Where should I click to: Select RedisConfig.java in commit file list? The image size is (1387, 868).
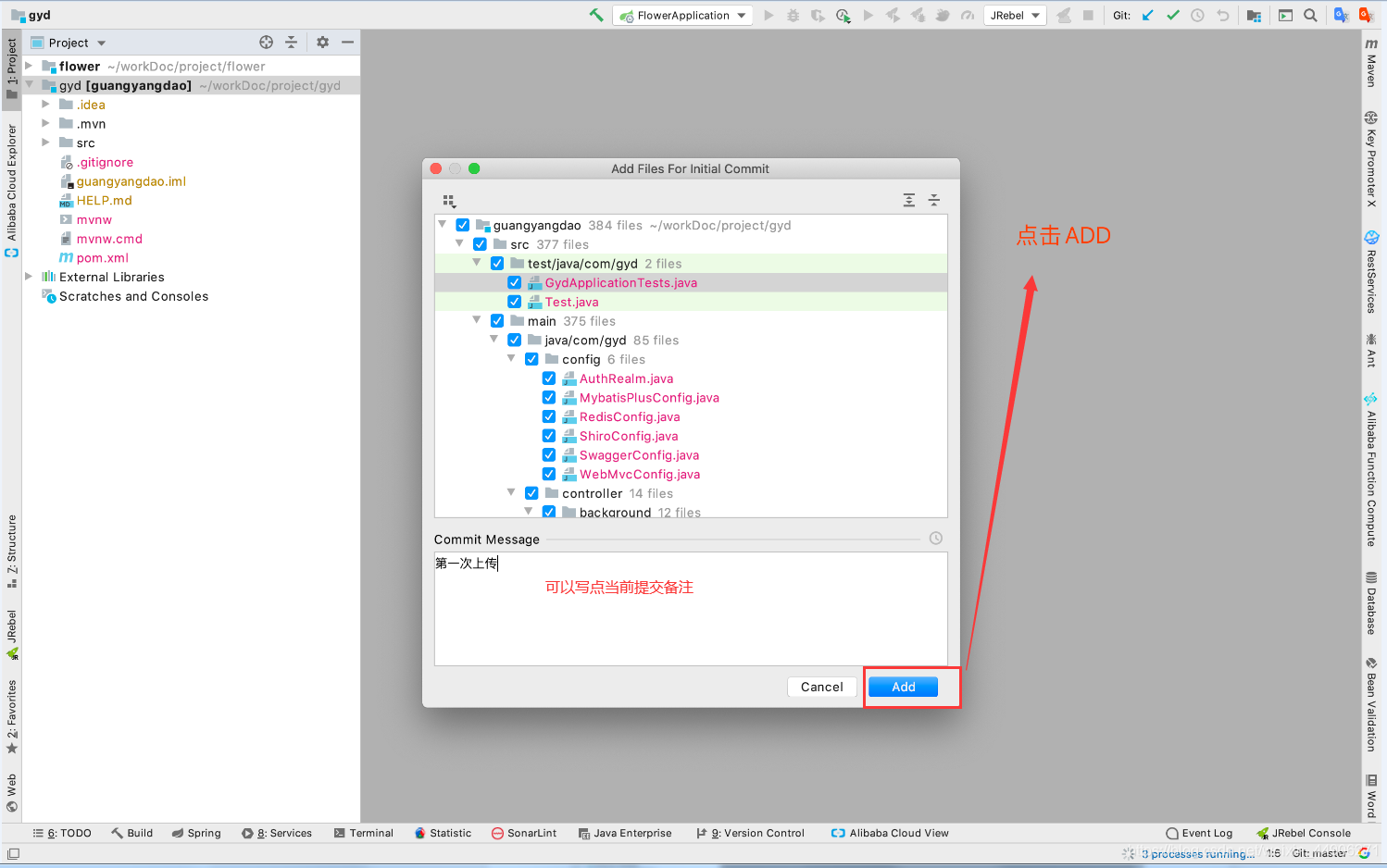[630, 416]
